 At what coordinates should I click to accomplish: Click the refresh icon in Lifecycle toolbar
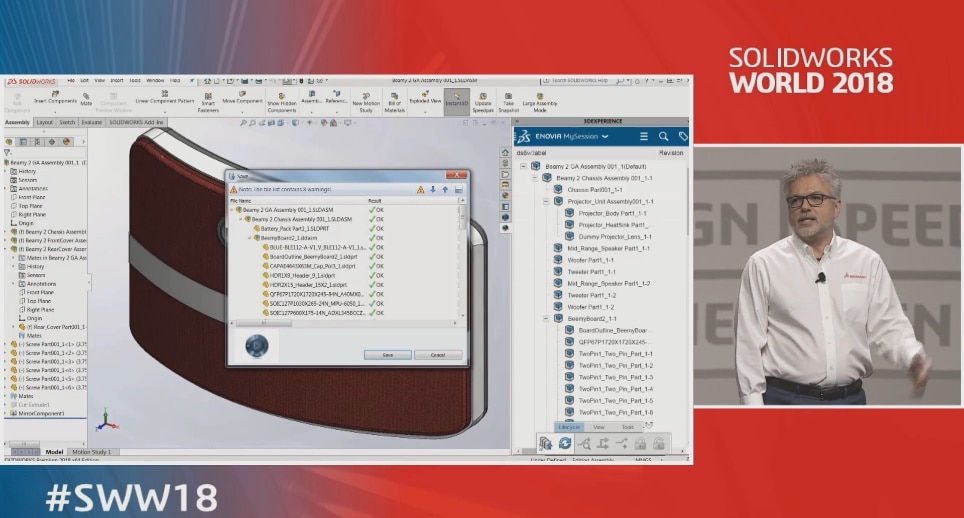point(565,443)
